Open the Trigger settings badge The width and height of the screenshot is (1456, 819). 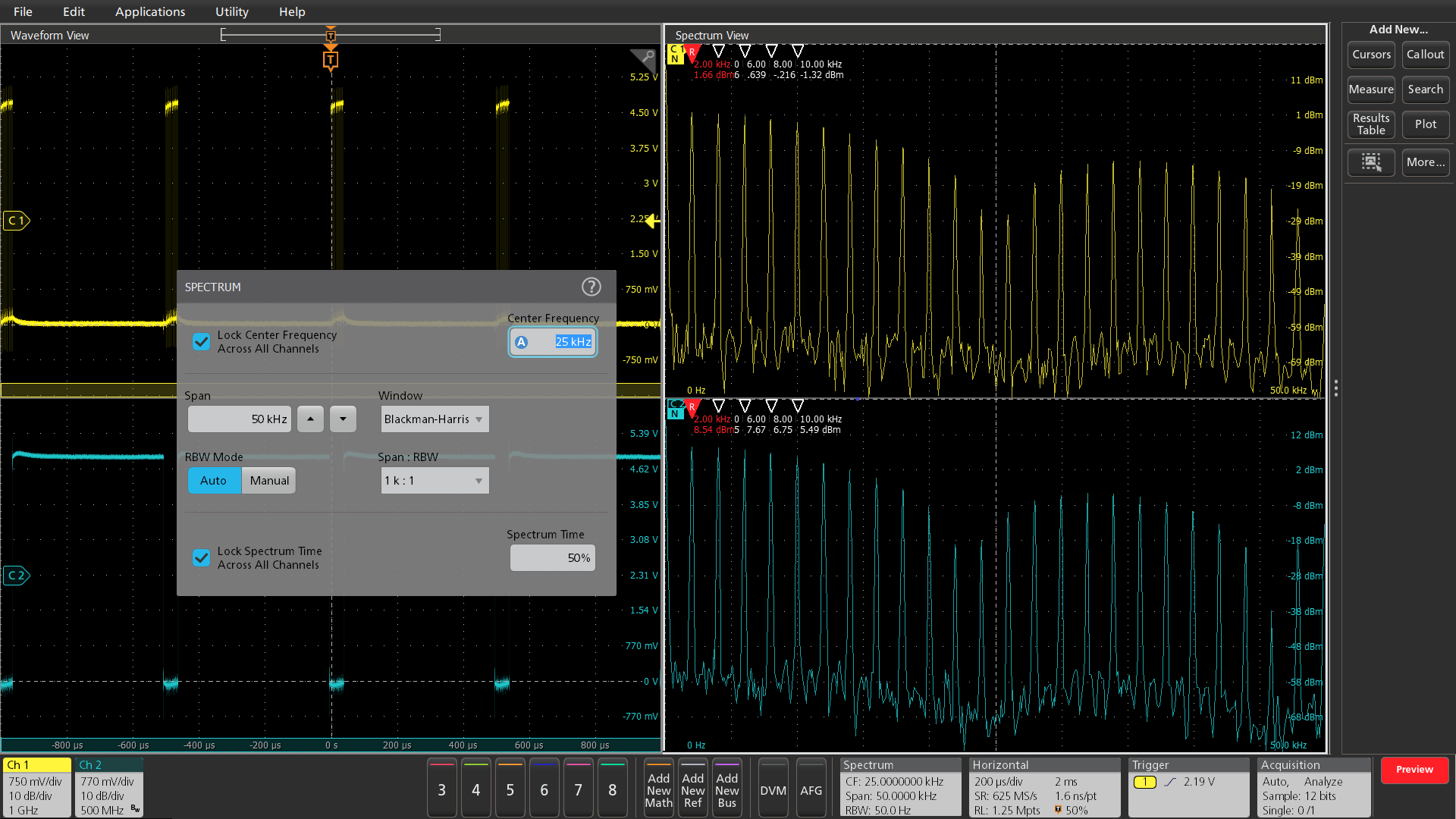[1188, 788]
